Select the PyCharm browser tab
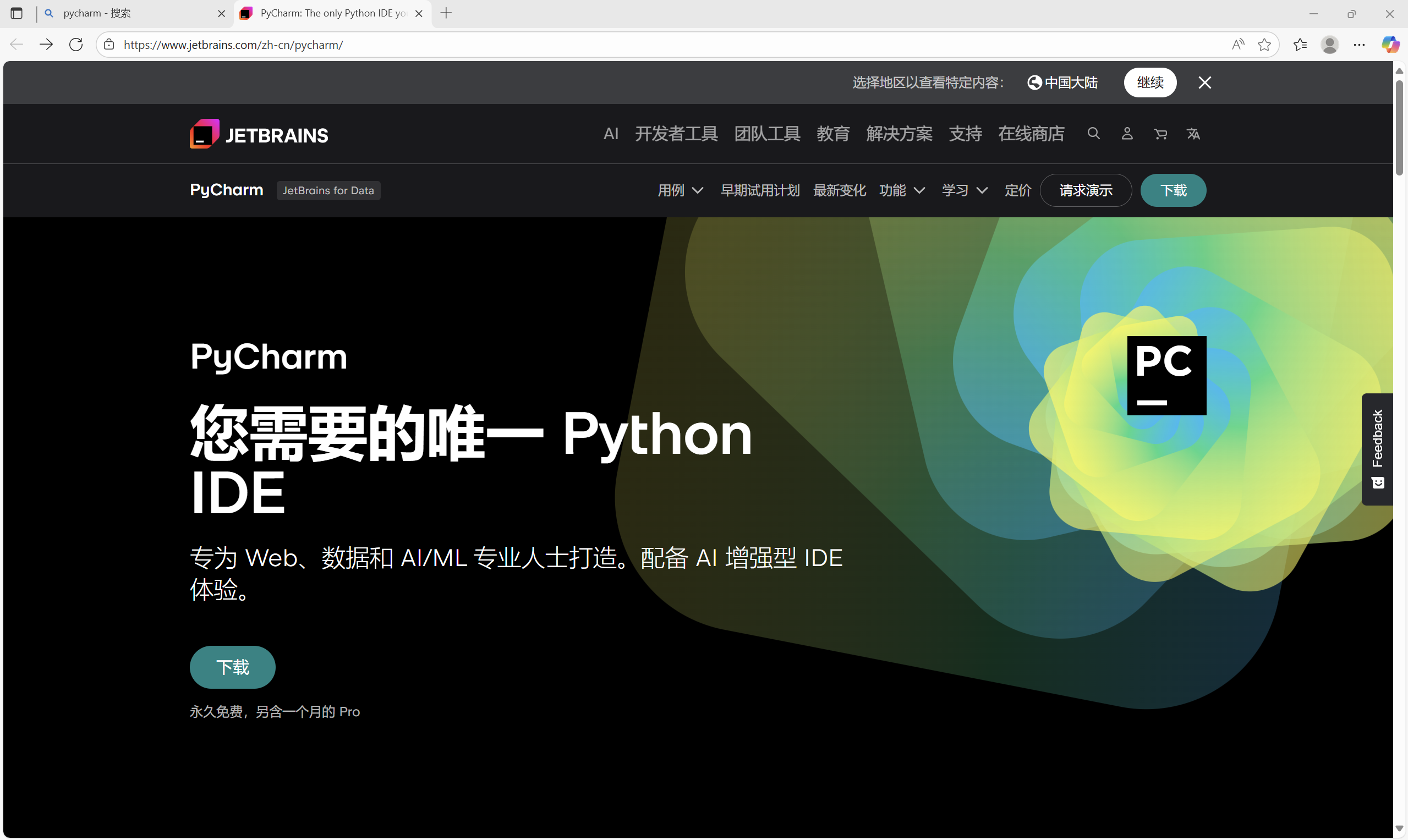 [332, 14]
